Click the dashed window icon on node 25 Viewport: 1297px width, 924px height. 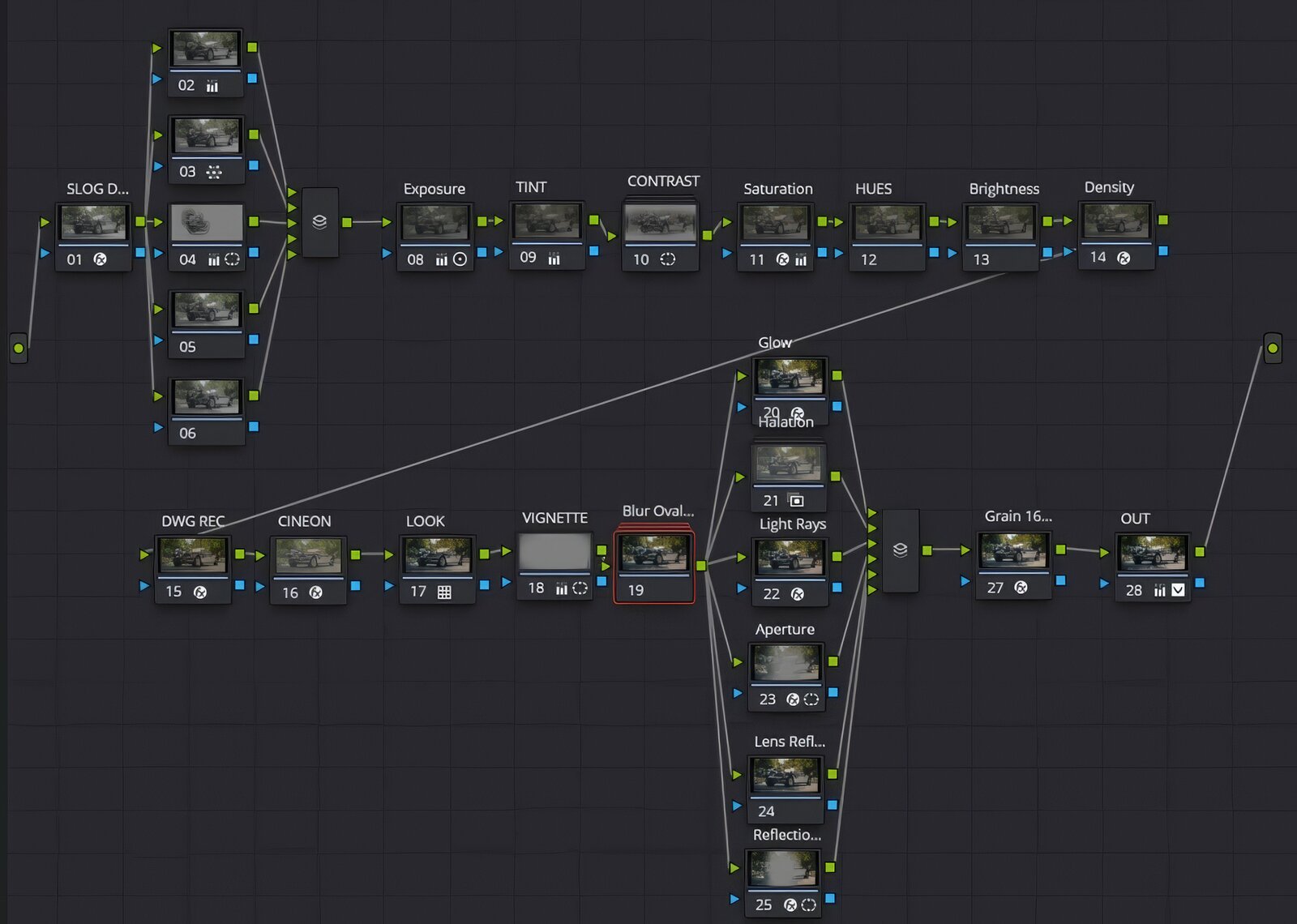click(x=808, y=905)
